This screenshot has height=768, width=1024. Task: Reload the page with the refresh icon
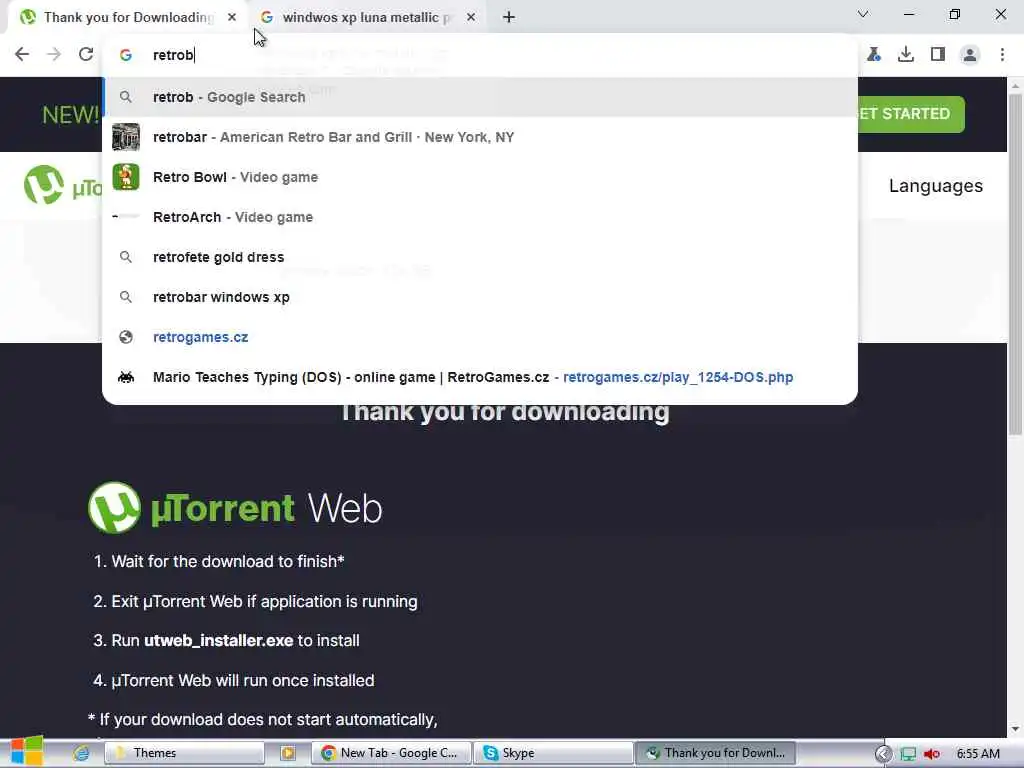(86, 54)
